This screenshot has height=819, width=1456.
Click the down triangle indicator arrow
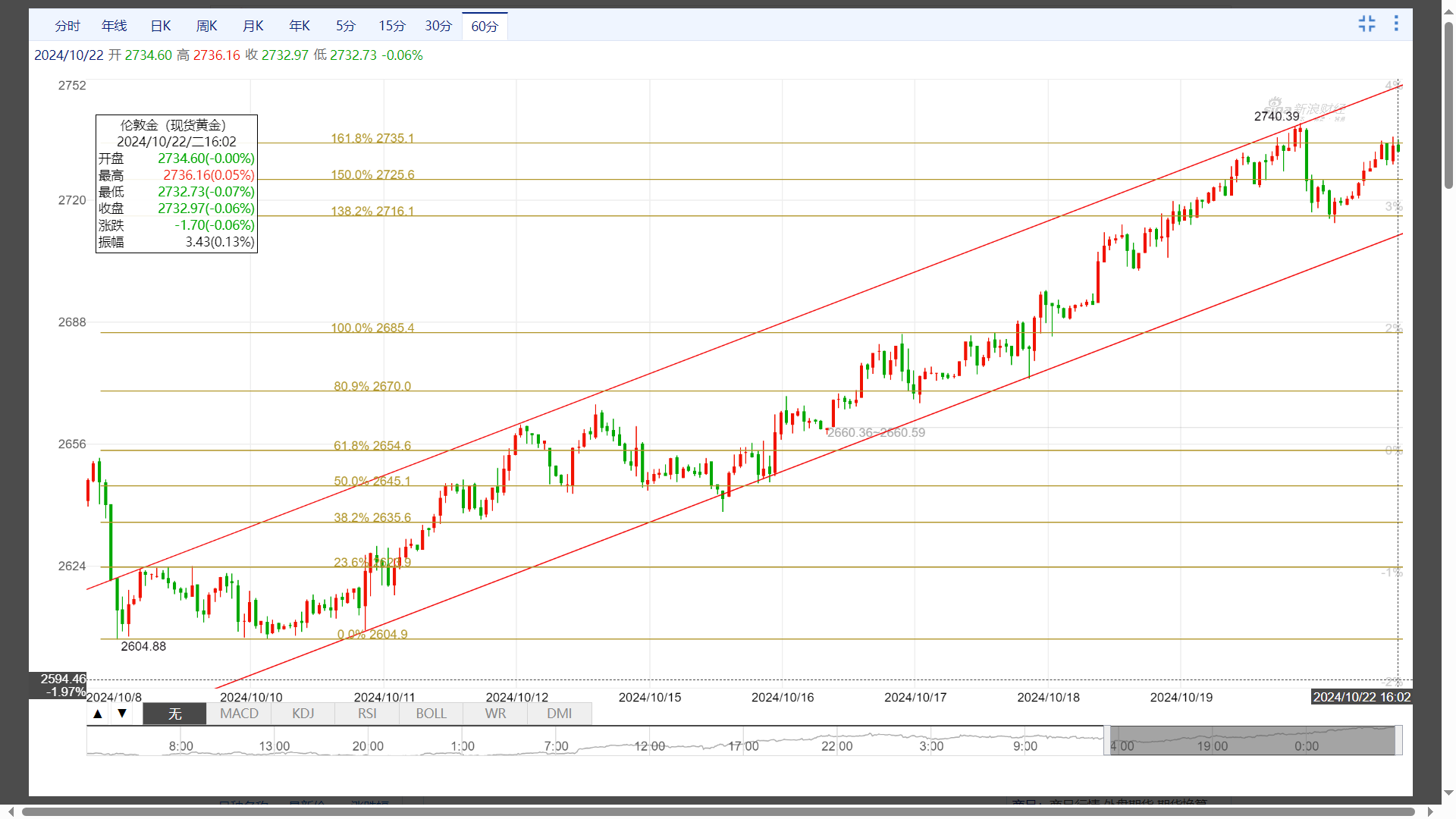[122, 714]
